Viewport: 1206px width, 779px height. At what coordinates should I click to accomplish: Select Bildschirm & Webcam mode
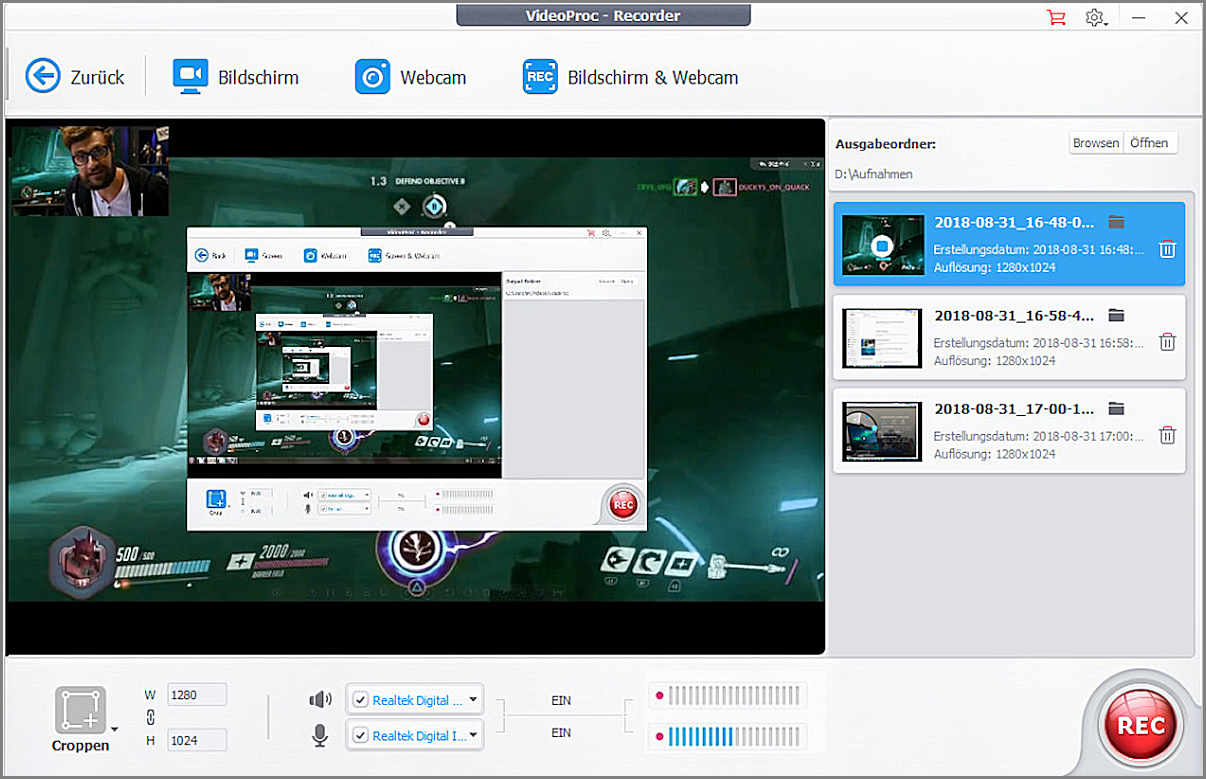coord(630,77)
